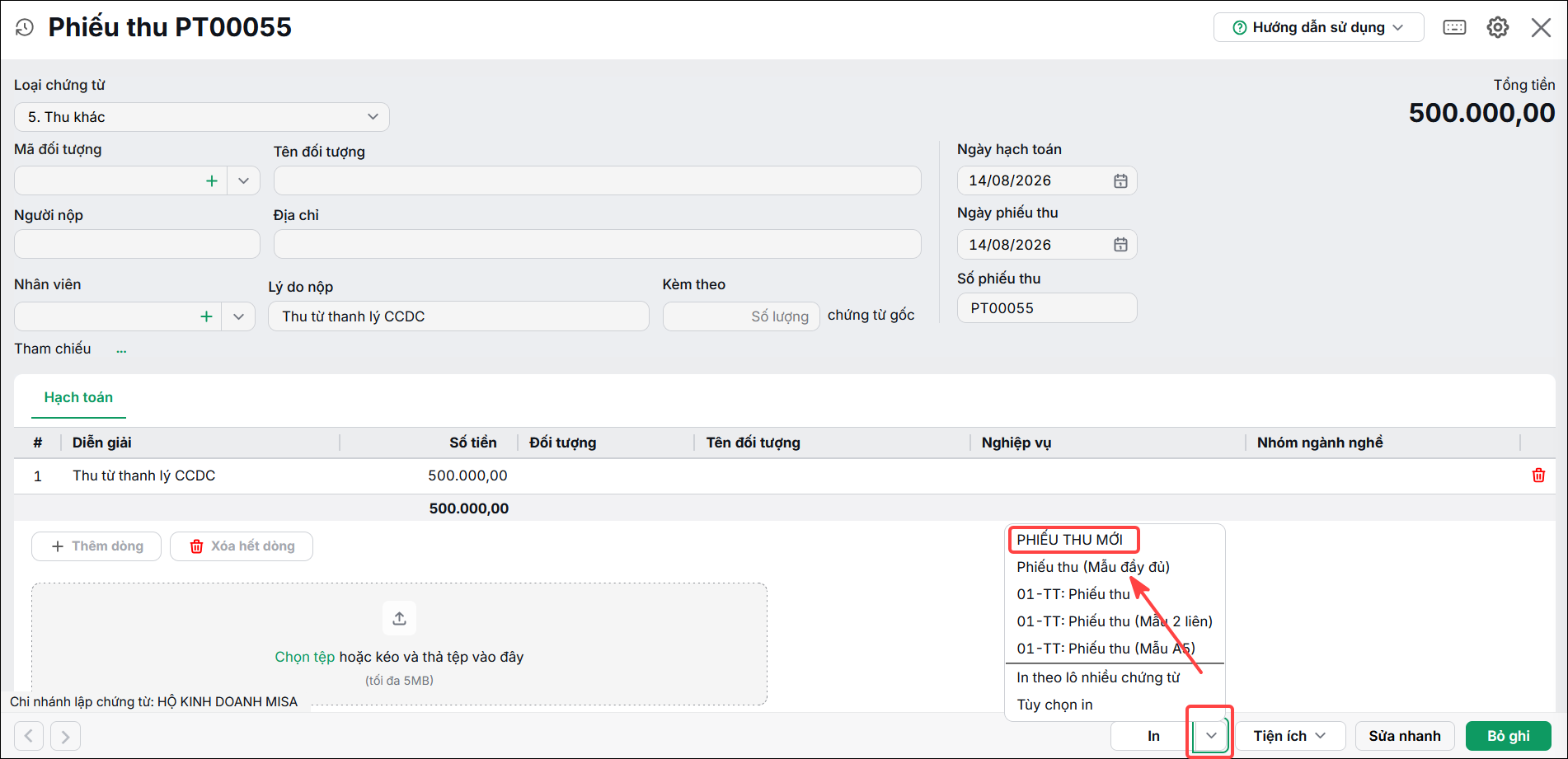The height and width of the screenshot is (759, 1568).
Task: Choose 01-TT: Phiếu thu (Mẫu 2 liên)
Action: 1115,621
